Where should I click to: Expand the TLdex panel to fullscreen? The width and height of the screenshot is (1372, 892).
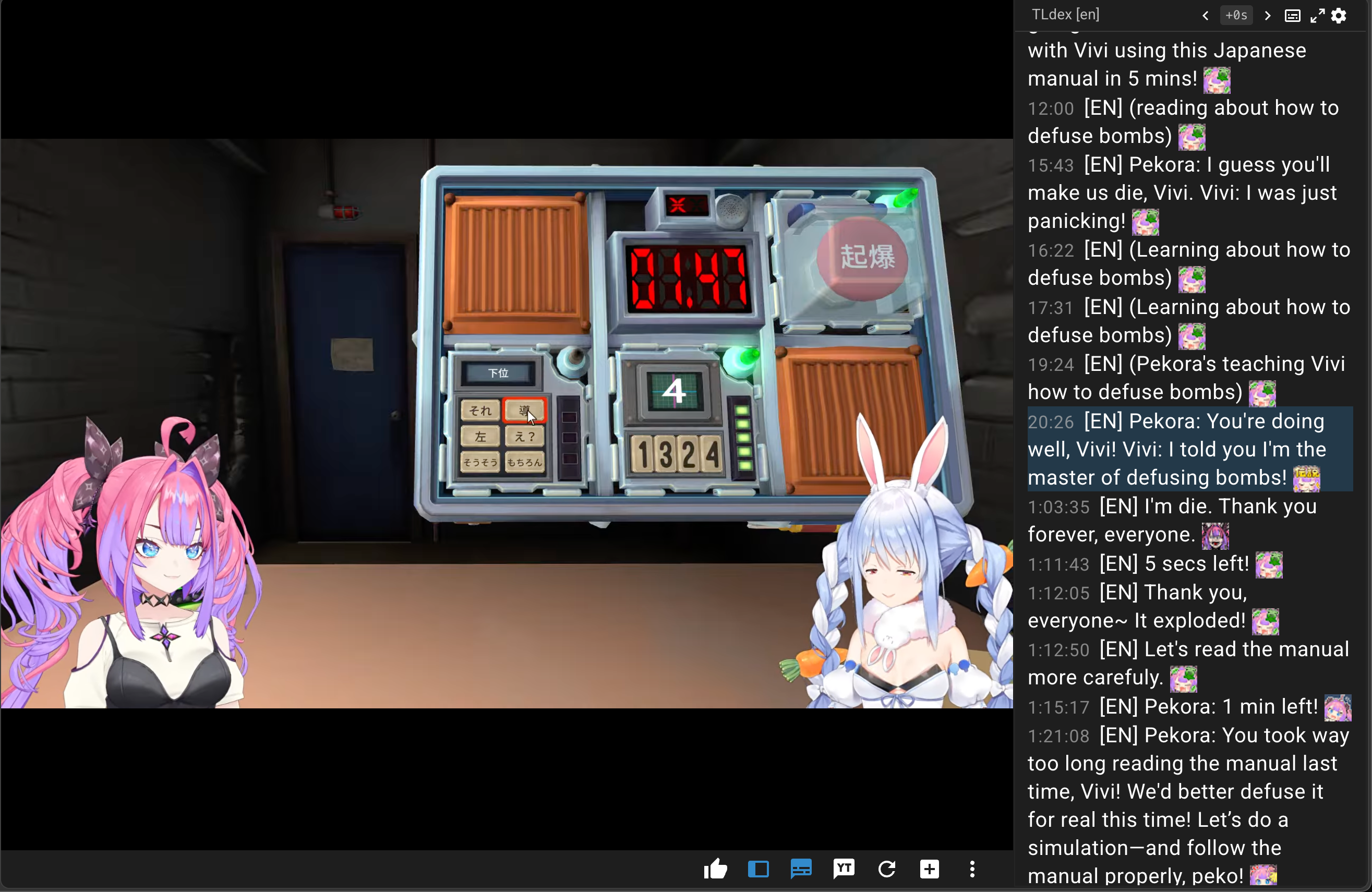click(1317, 16)
